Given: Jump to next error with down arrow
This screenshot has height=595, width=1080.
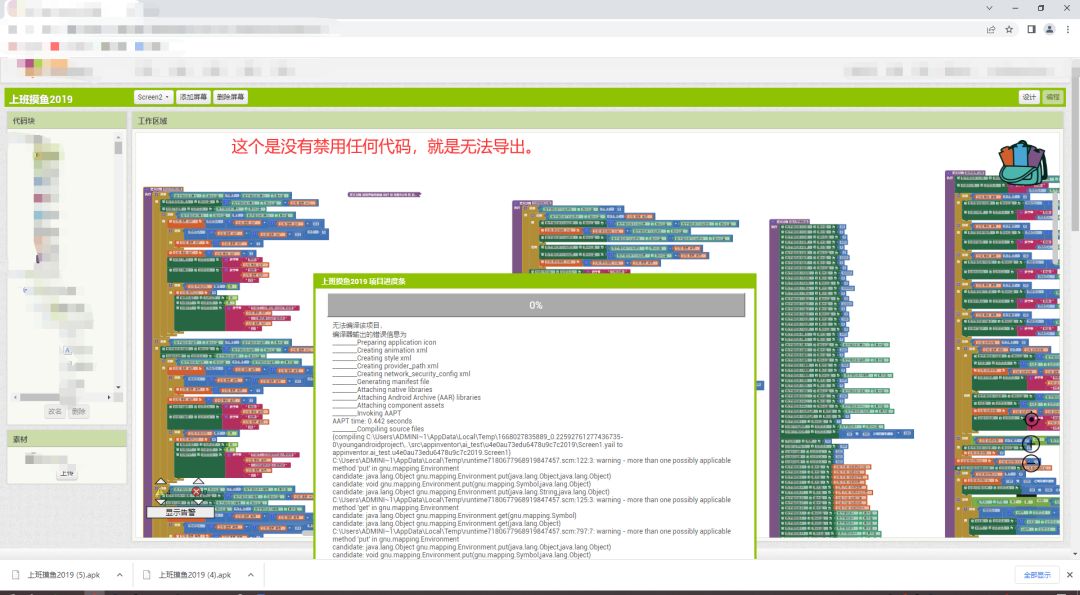Looking at the screenshot, I should 198,501.
